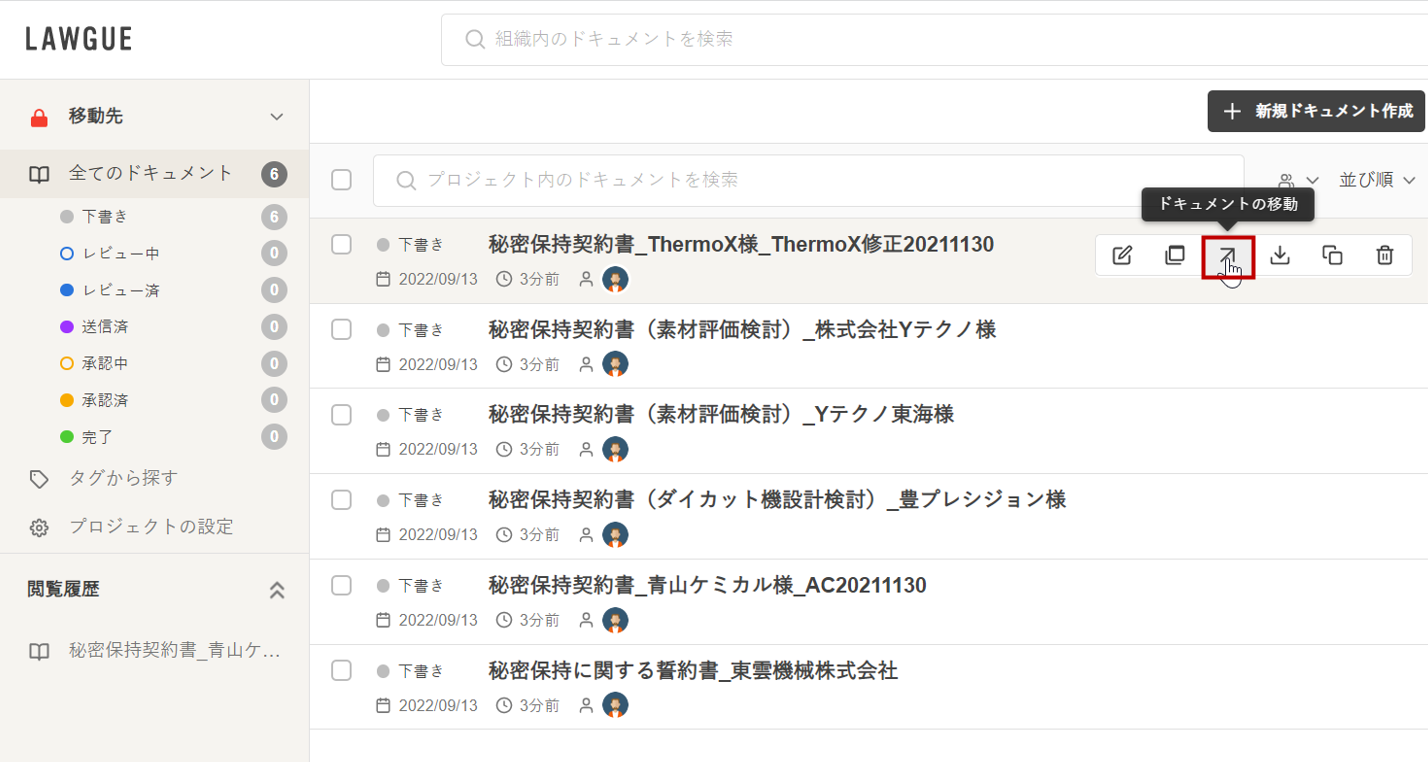
Task: Collapse the 閲覧履歴 history section
Action: point(277,590)
